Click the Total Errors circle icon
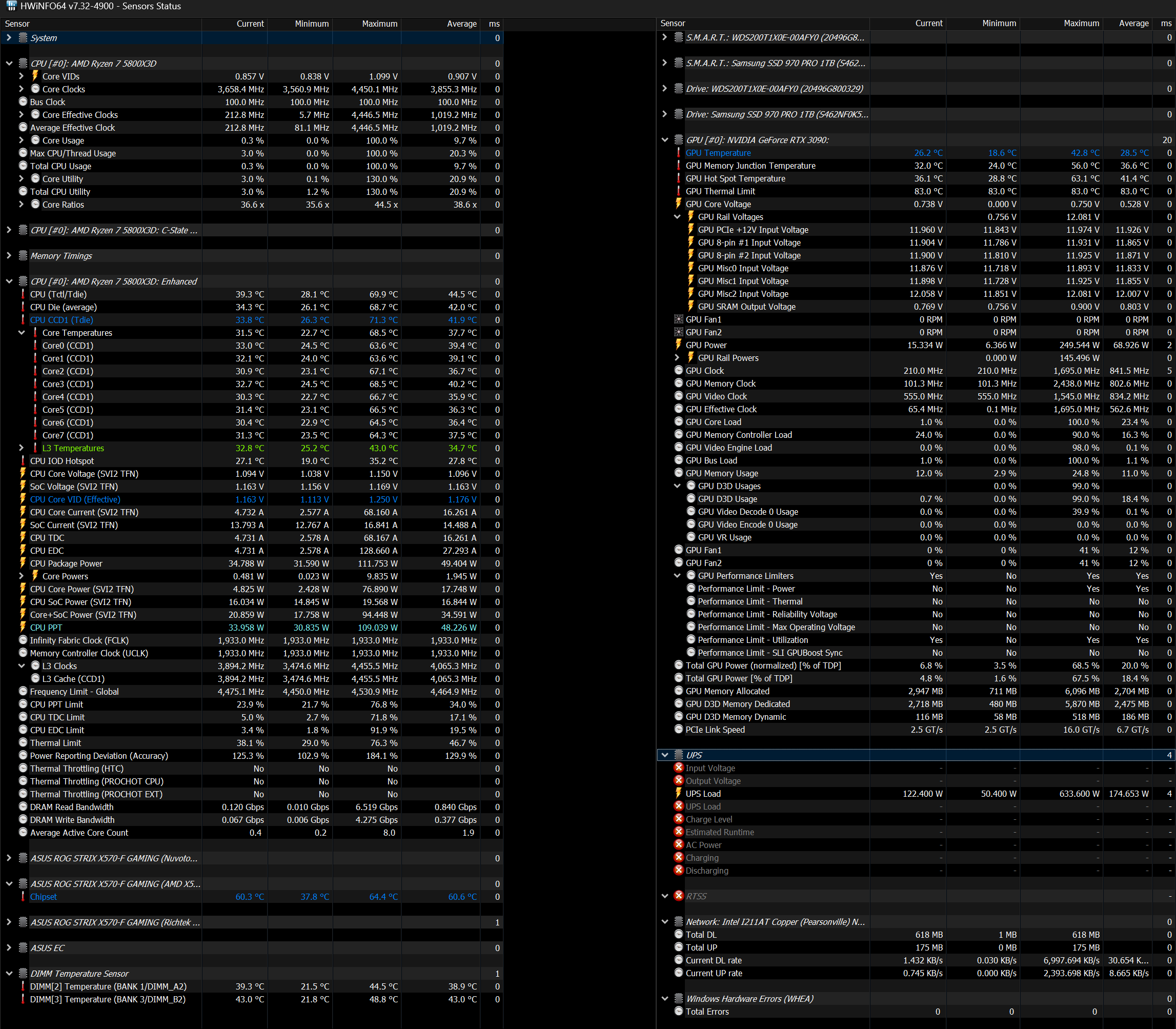1176x1029 pixels. tap(679, 1011)
